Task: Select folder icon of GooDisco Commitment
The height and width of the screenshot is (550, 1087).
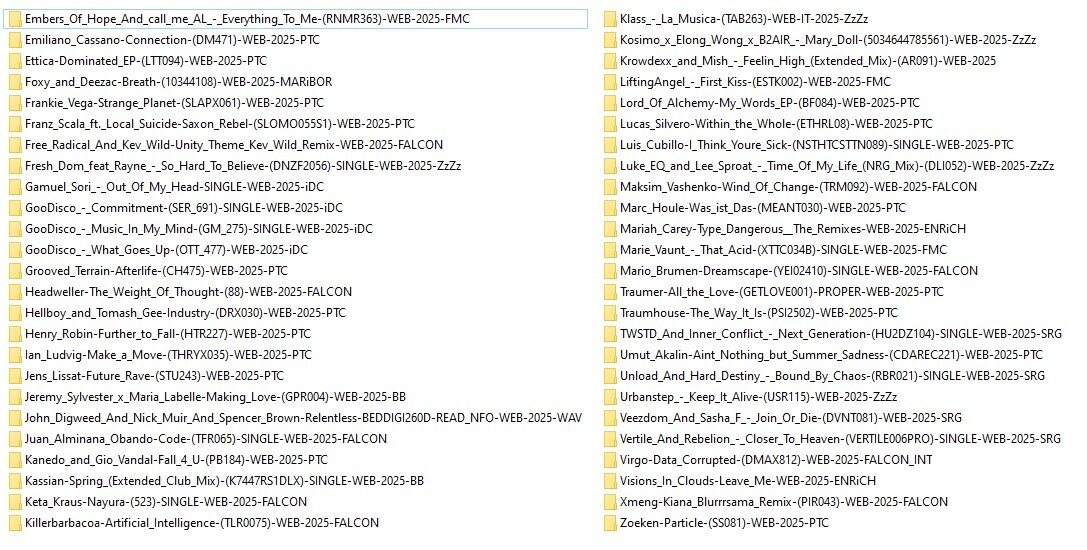Action: tap(15, 207)
